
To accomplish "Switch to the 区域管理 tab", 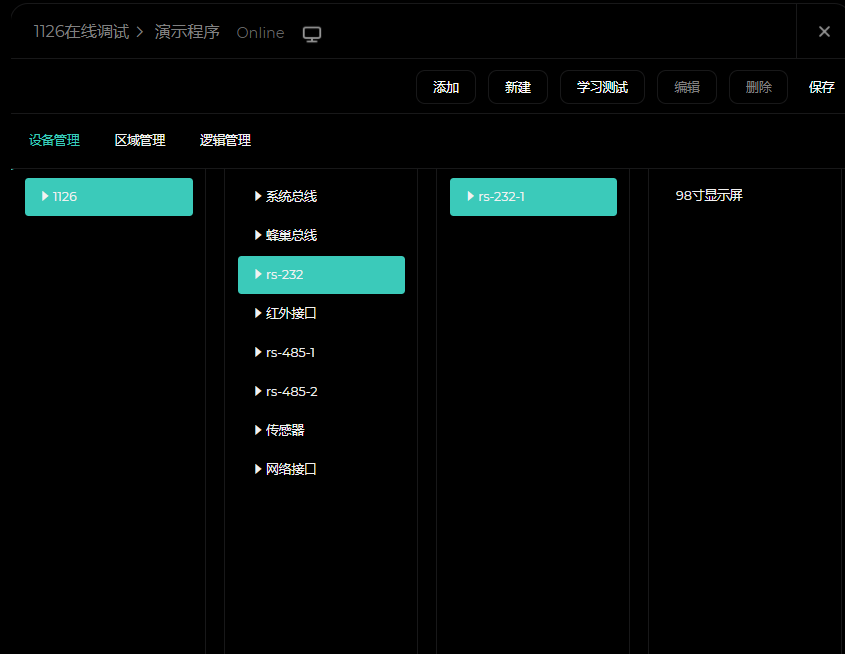I will pyautogui.click(x=140, y=140).
